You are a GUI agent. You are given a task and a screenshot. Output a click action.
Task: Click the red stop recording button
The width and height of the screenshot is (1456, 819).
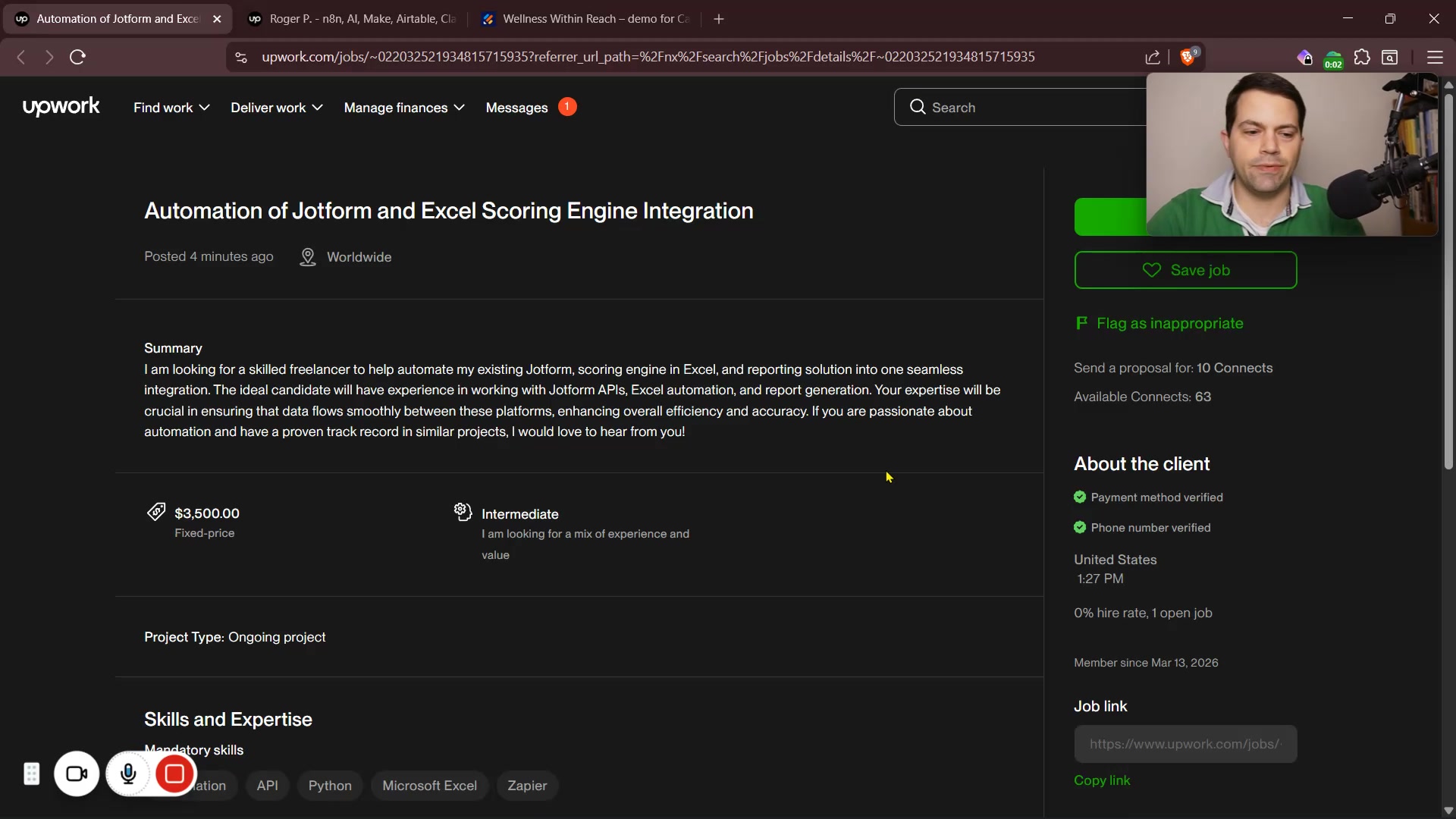174,773
